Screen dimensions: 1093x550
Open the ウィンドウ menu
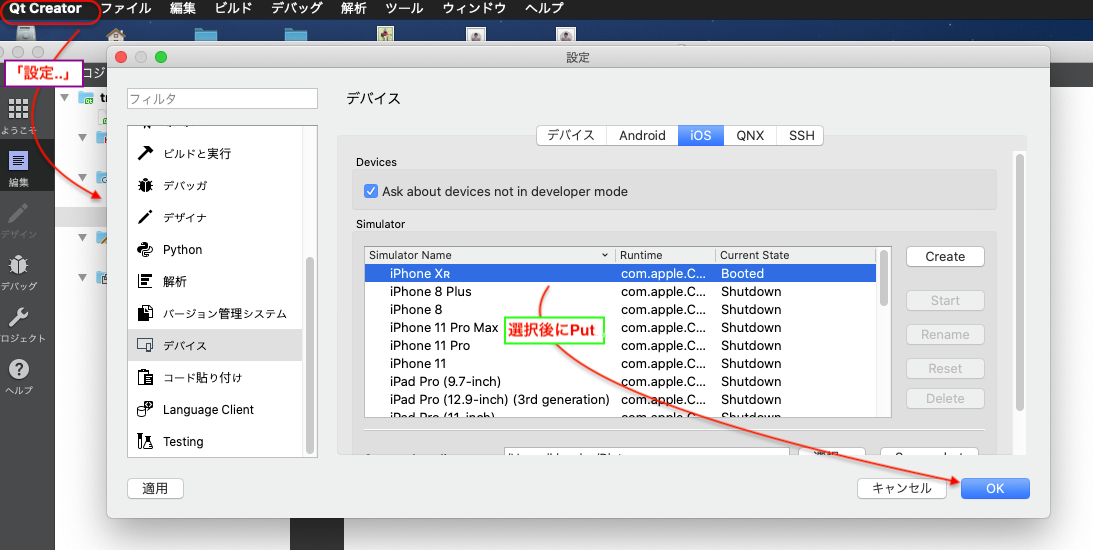pyautogui.click(x=474, y=8)
